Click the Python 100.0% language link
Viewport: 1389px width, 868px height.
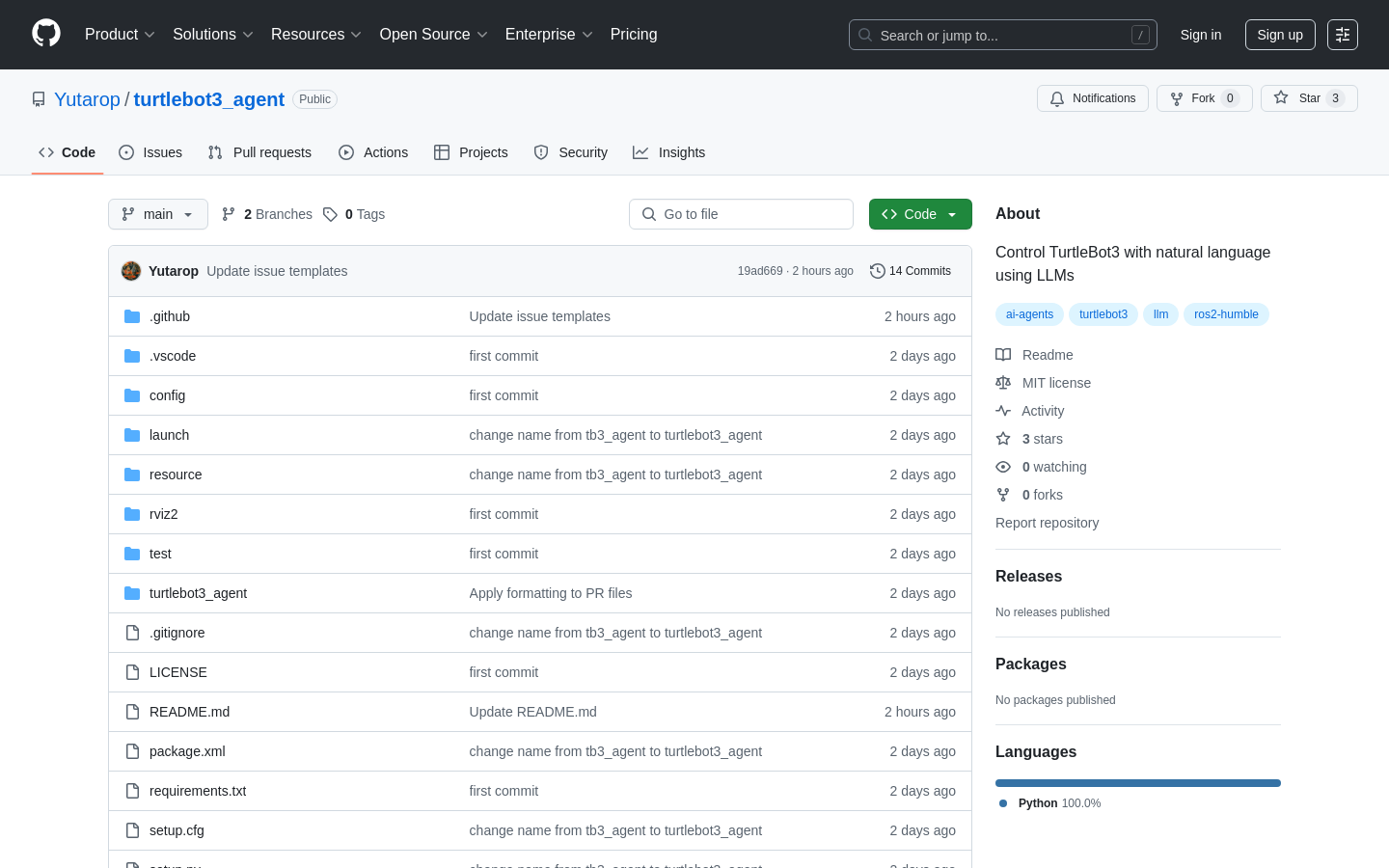1049,803
